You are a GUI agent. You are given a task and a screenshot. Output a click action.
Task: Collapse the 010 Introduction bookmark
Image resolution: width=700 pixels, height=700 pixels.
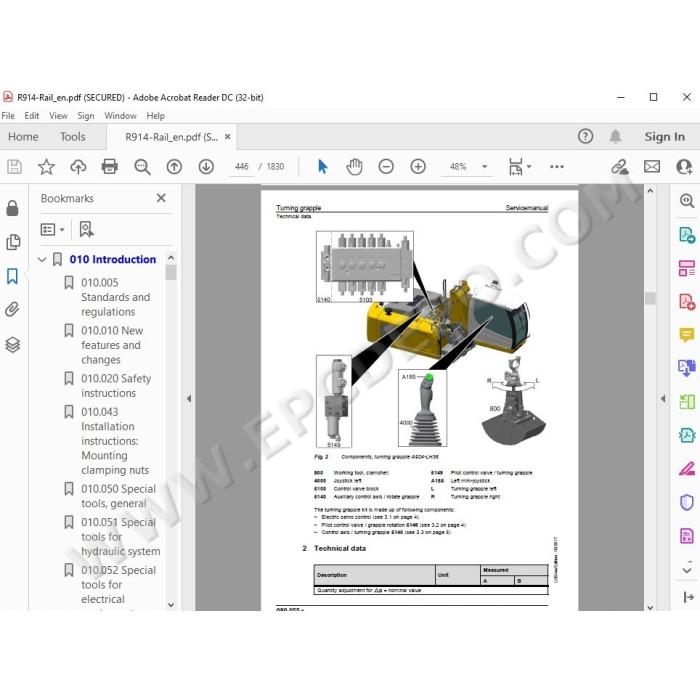42,259
